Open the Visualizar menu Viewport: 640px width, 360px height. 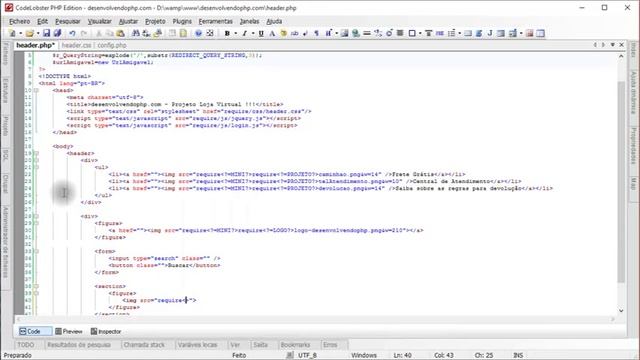coord(100,21)
